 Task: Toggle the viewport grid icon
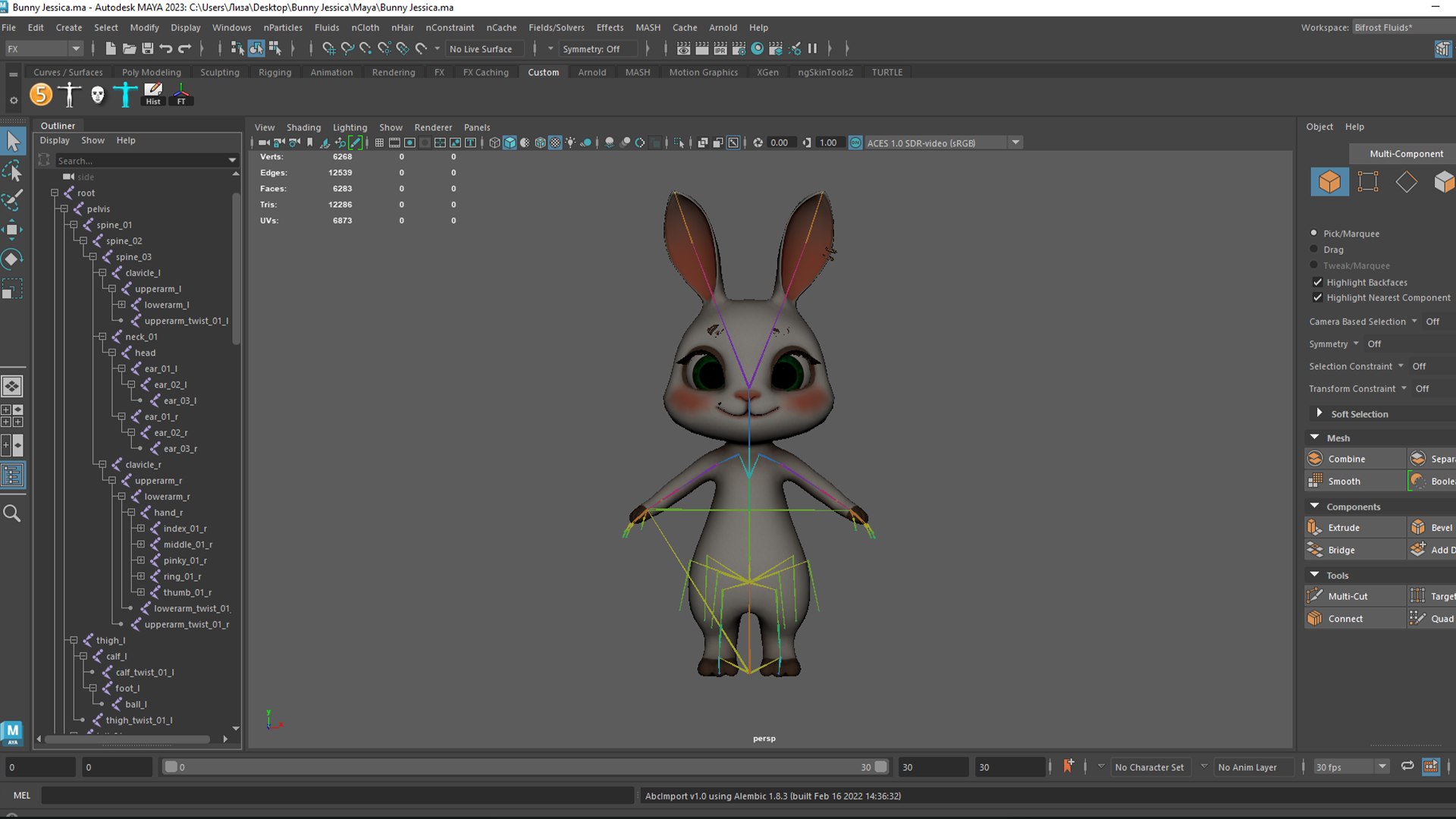379,143
